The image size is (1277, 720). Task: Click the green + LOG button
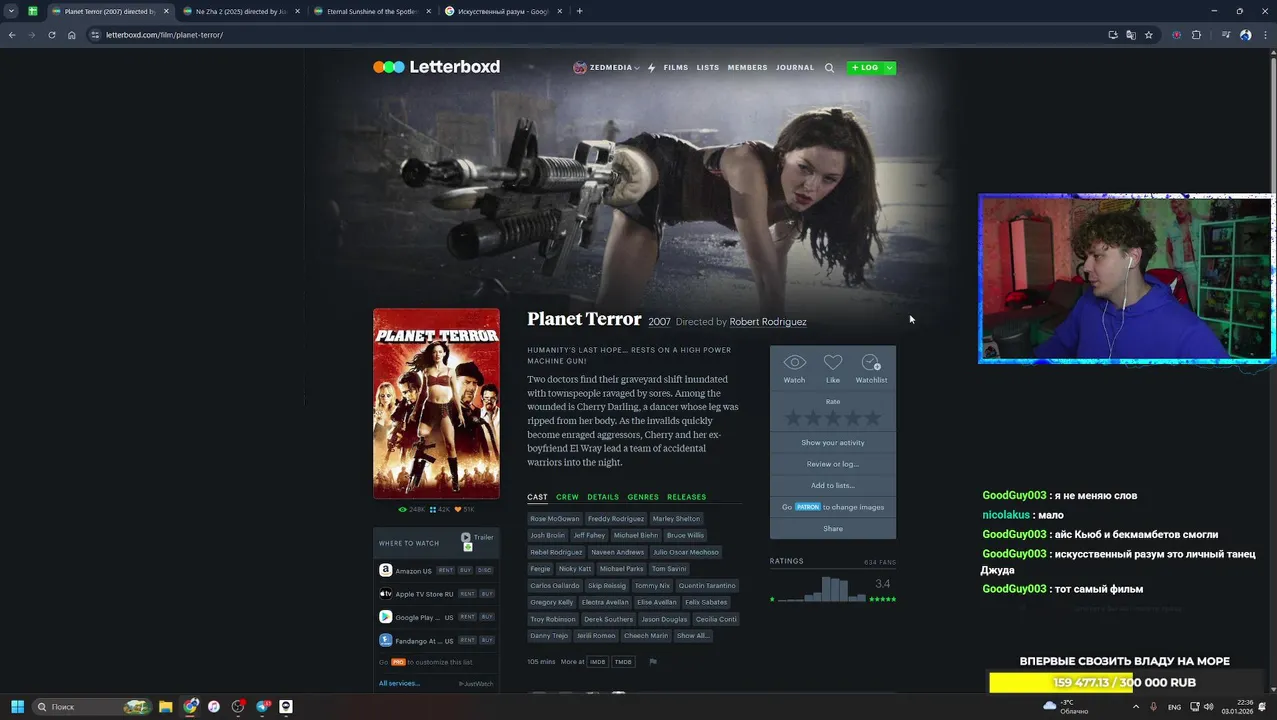click(x=864, y=68)
